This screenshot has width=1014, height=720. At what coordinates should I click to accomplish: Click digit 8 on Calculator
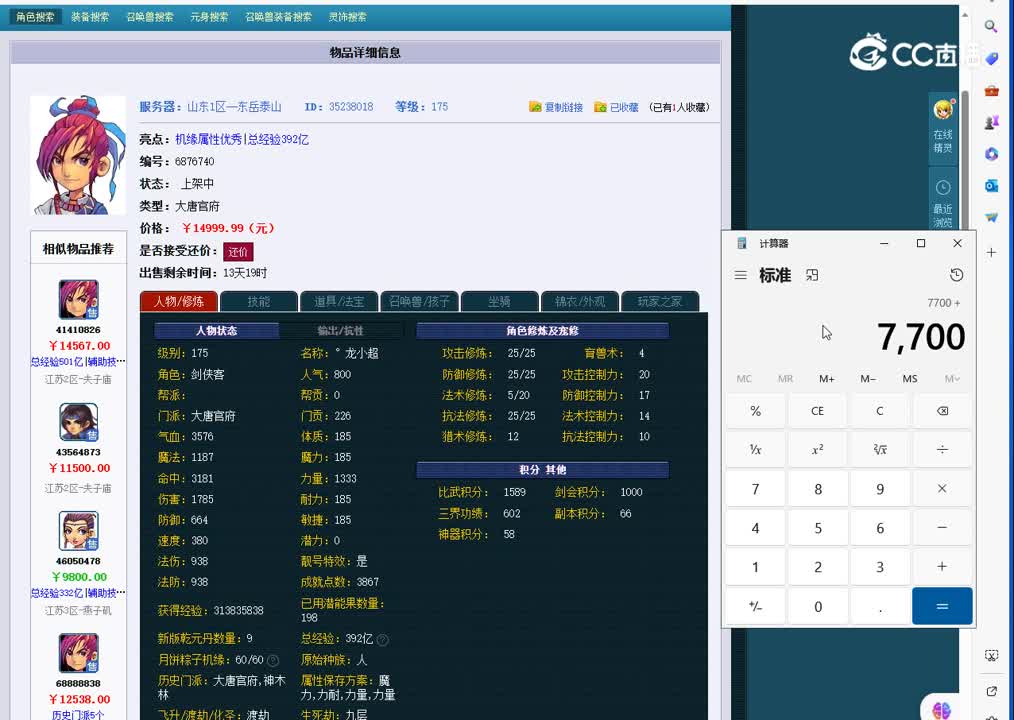click(817, 488)
